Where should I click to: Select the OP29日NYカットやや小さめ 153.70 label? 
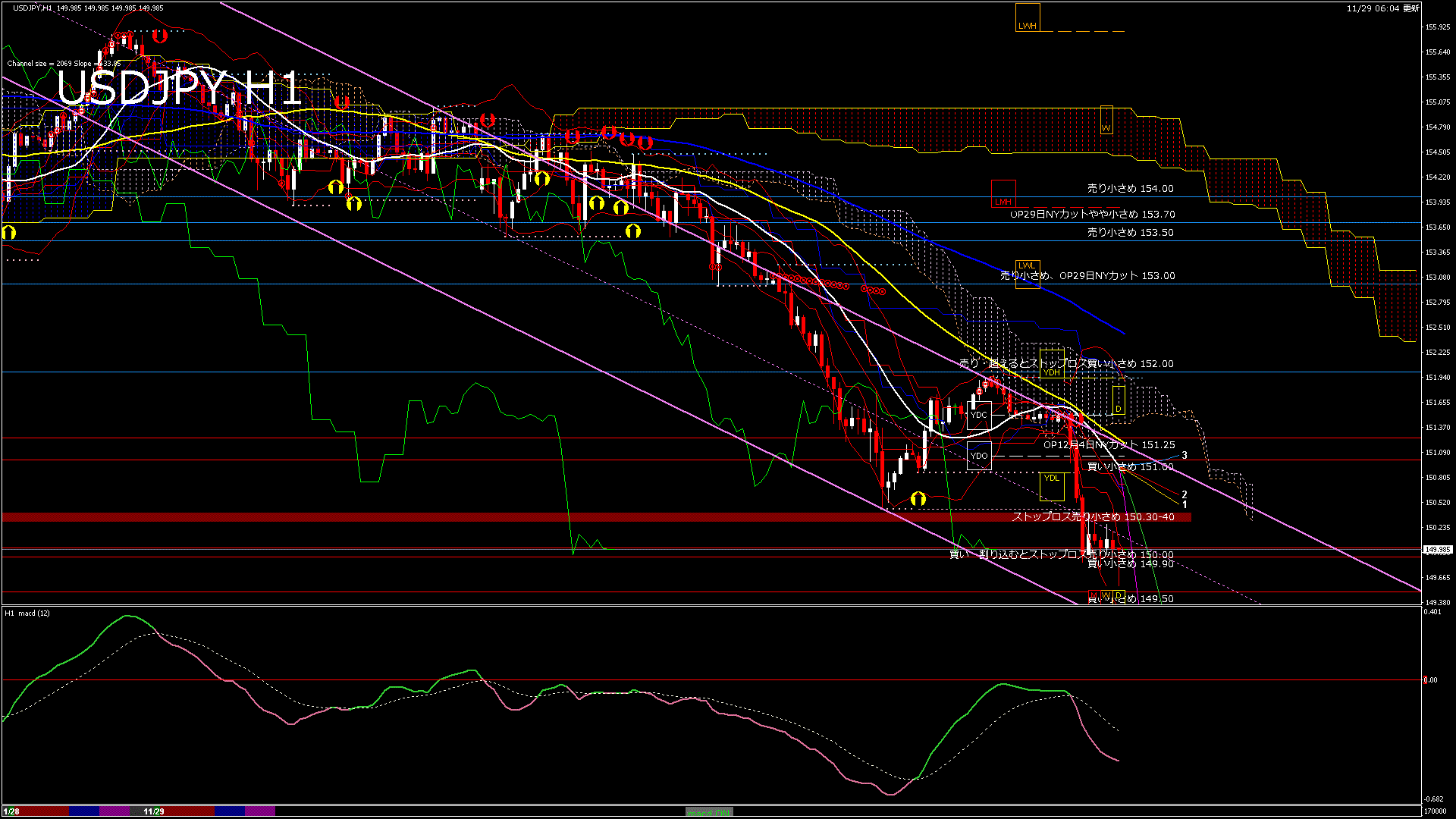point(1093,214)
